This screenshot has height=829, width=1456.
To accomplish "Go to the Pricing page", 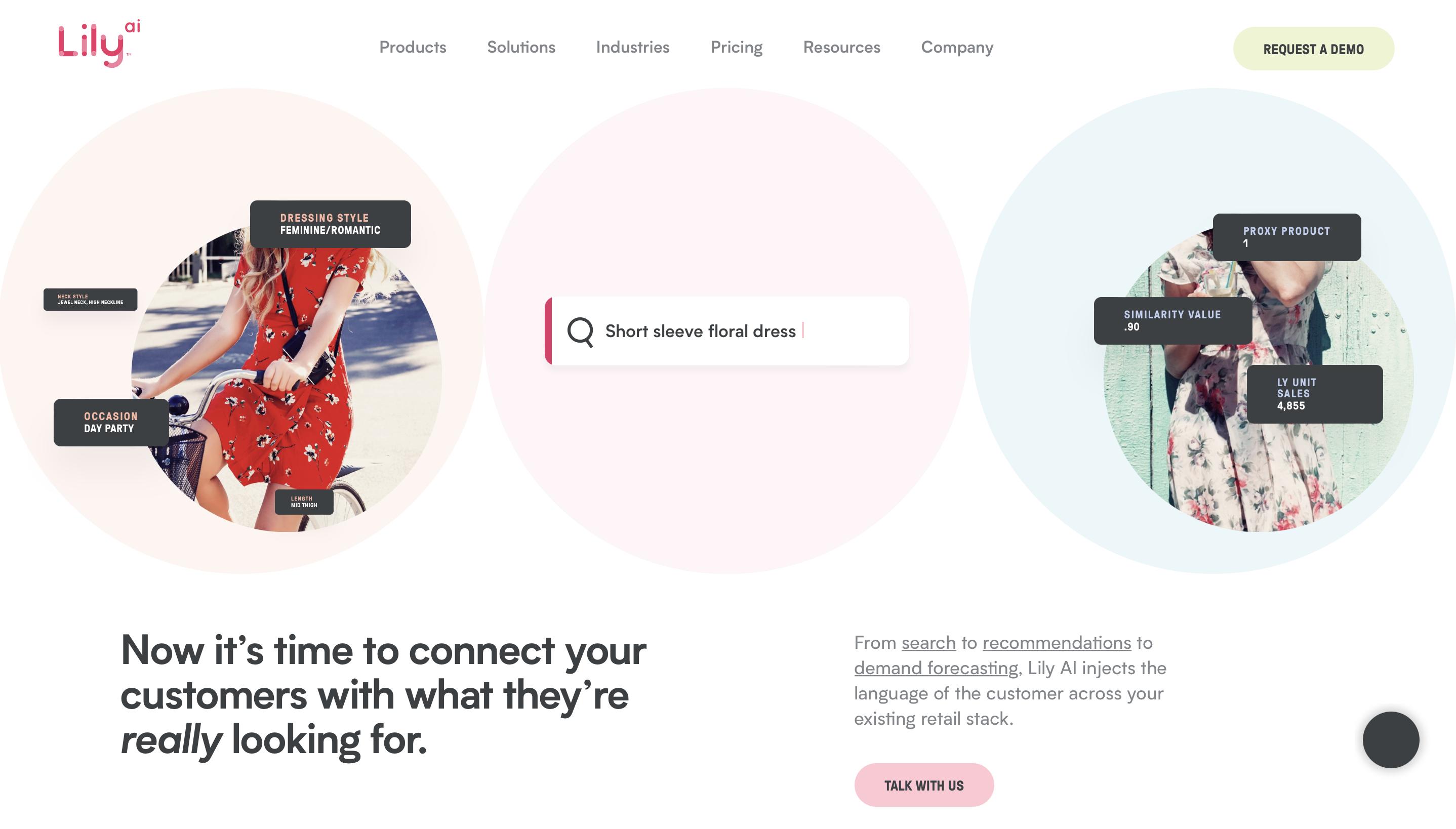I will tap(736, 47).
